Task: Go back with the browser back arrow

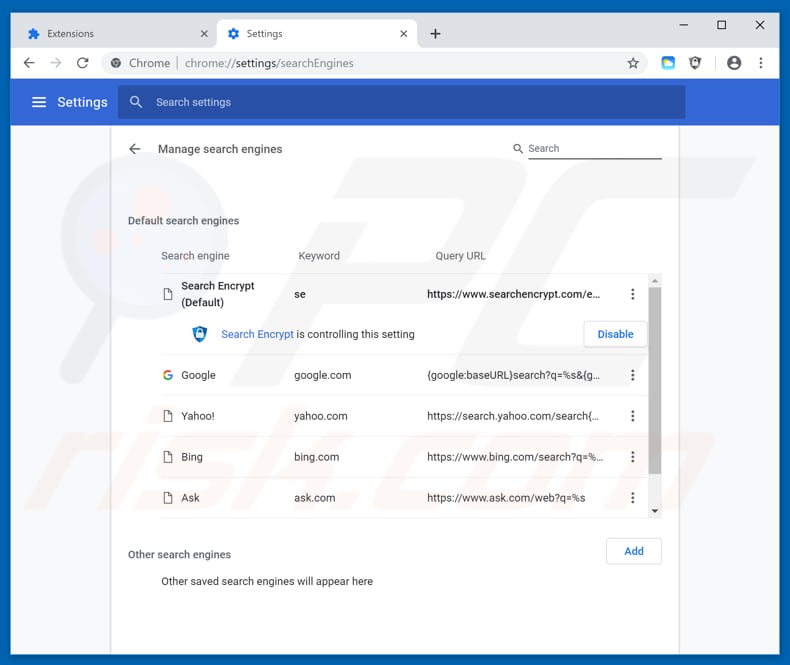Action: (x=29, y=63)
